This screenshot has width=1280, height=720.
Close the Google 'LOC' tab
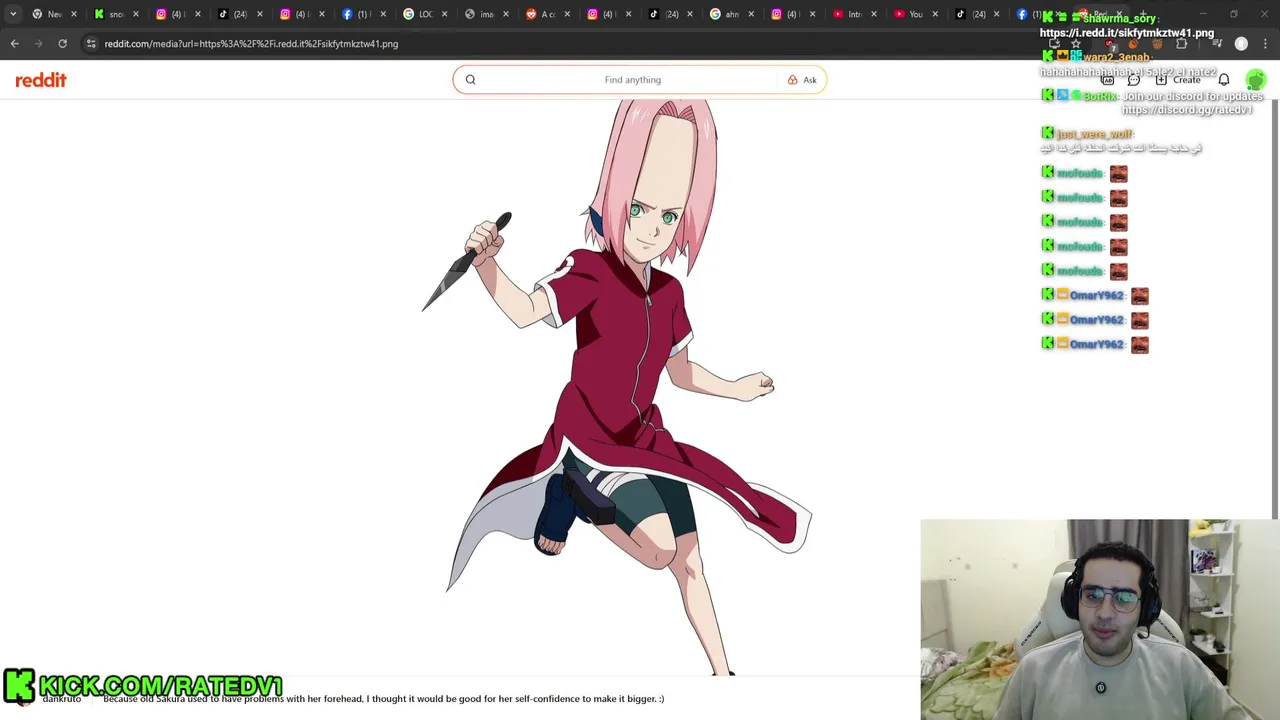tap(444, 14)
